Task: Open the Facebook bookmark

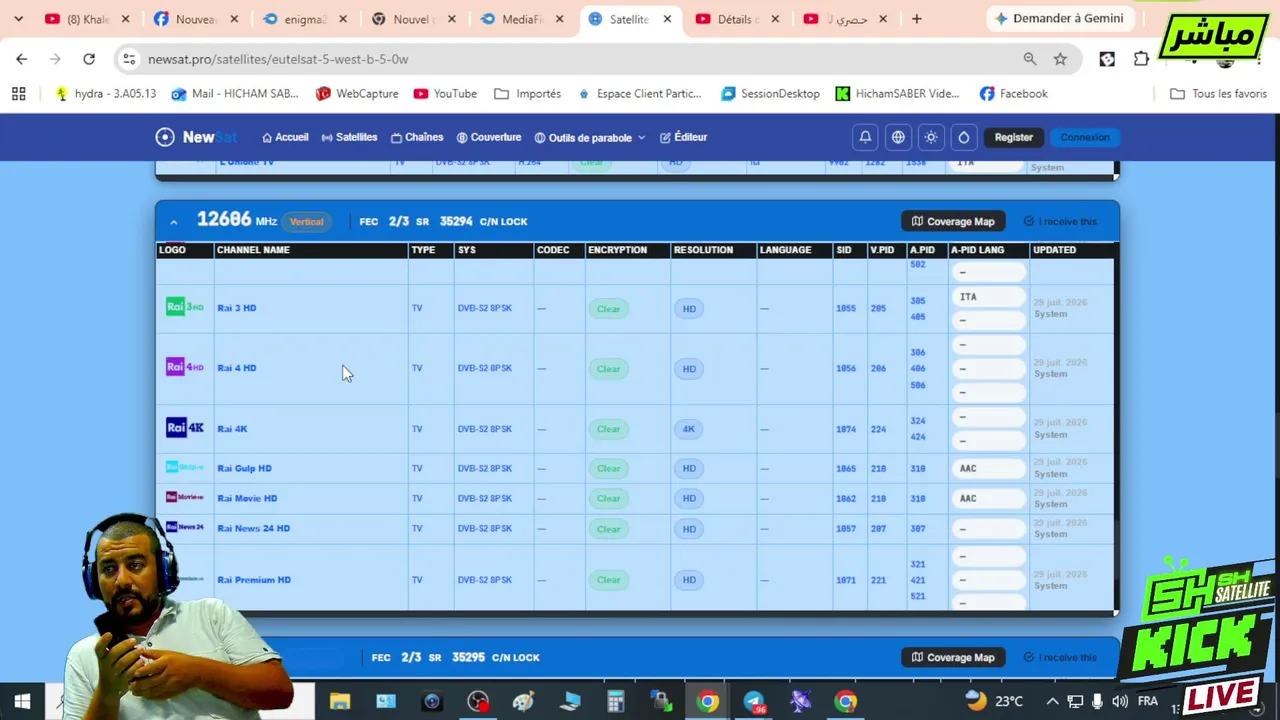Action: click(1013, 93)
